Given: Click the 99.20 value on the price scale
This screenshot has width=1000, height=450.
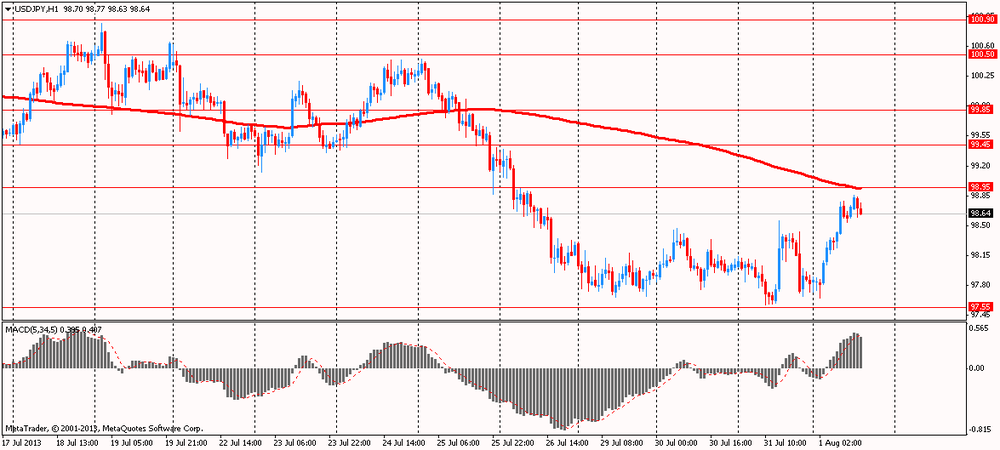Looking at the screenshot, I should coord(980,165).
